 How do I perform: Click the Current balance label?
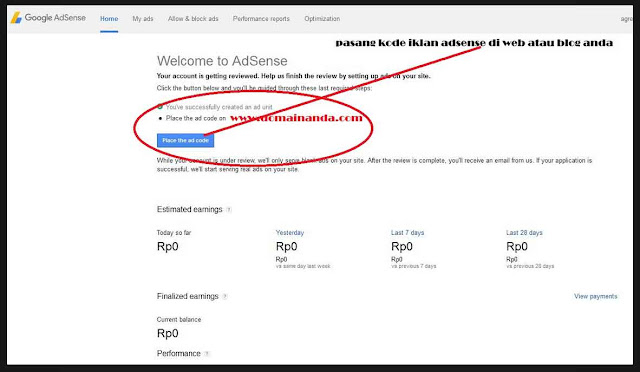pos(179,320)
